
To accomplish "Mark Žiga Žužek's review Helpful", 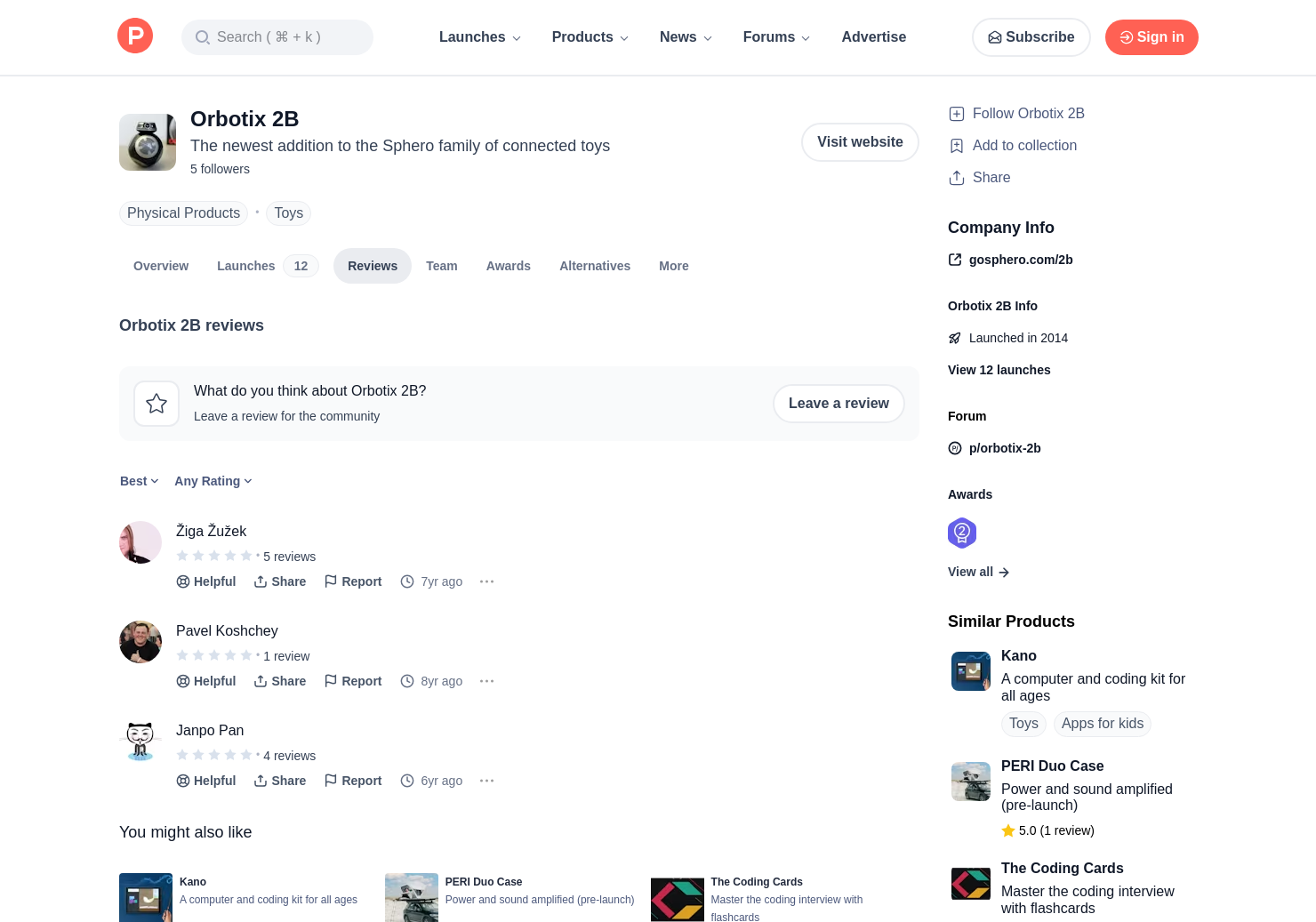I will pyautogui.click(x=206, y=581).
